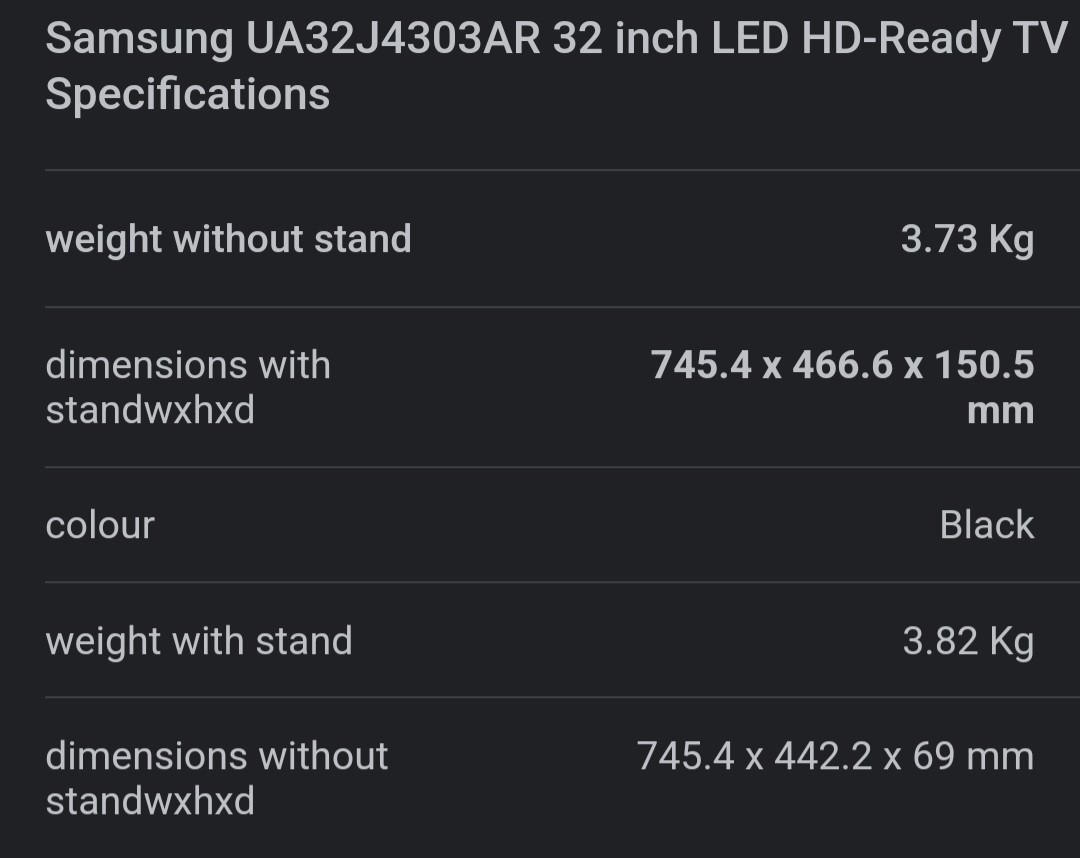
Task: Click the "weight with stand" label
Action: click(199, 641)
